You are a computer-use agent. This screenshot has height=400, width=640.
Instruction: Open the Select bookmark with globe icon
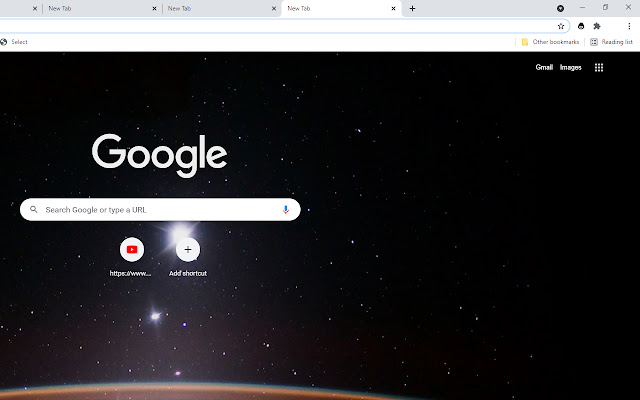(x=14, y=42)
